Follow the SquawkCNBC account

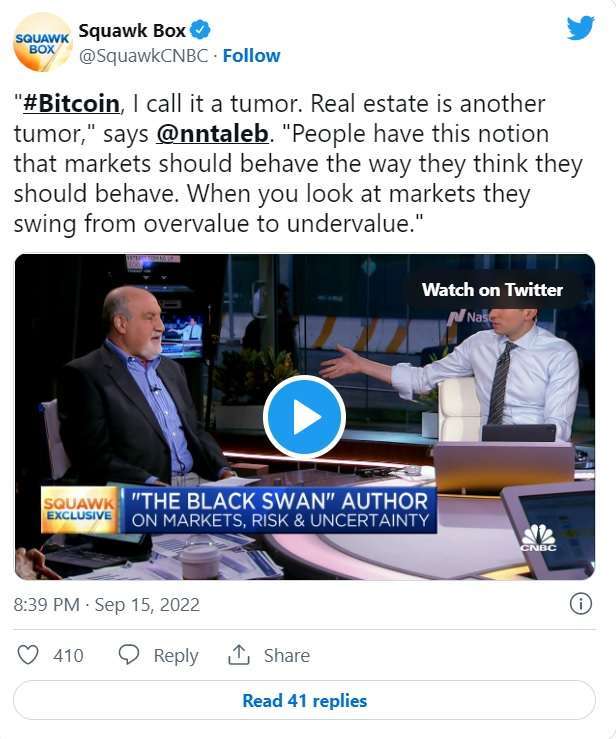[251, 56]
